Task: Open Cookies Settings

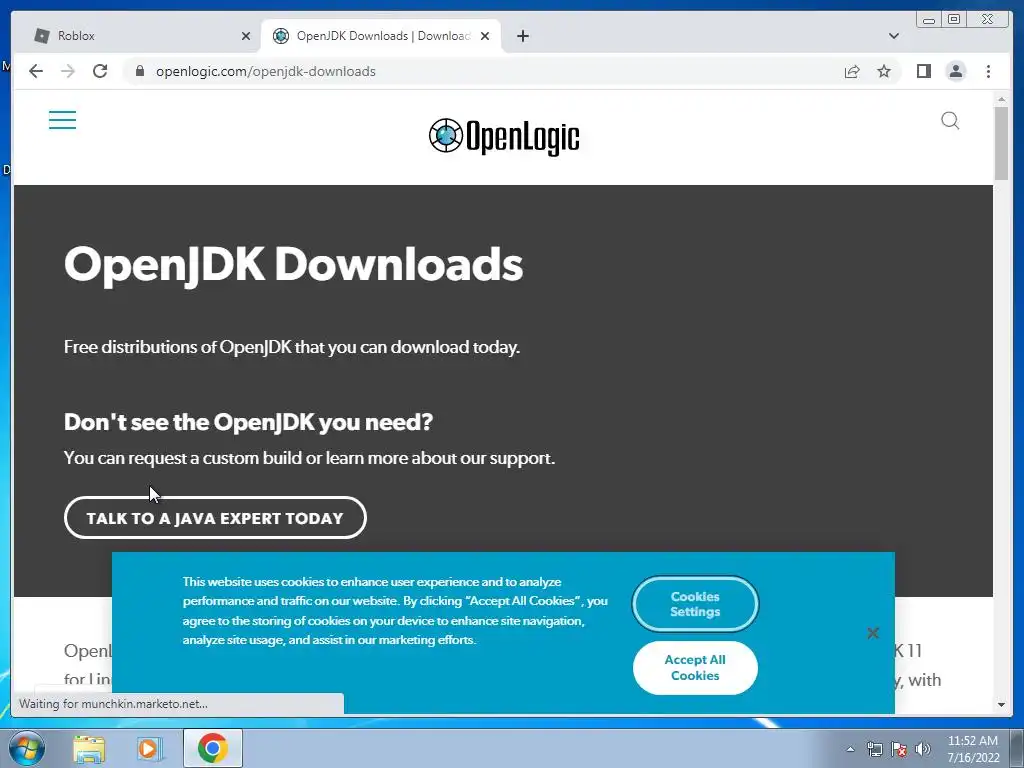Action: (x=695, y=604)
